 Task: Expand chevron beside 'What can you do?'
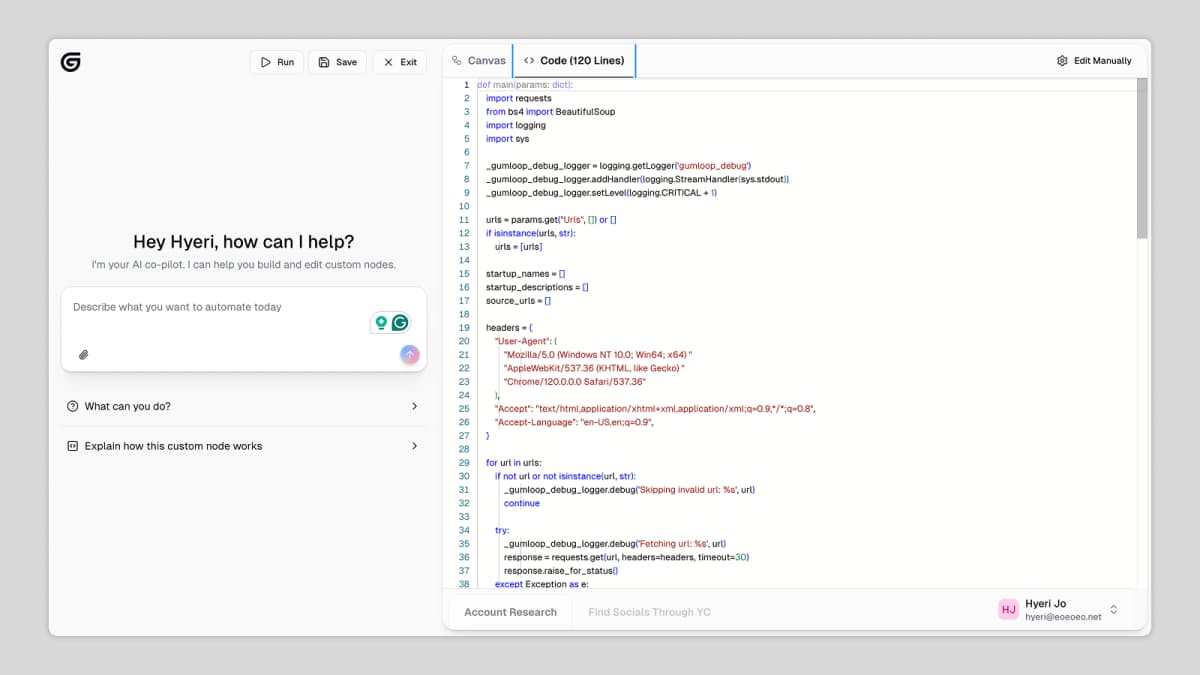tap(414, 406)
